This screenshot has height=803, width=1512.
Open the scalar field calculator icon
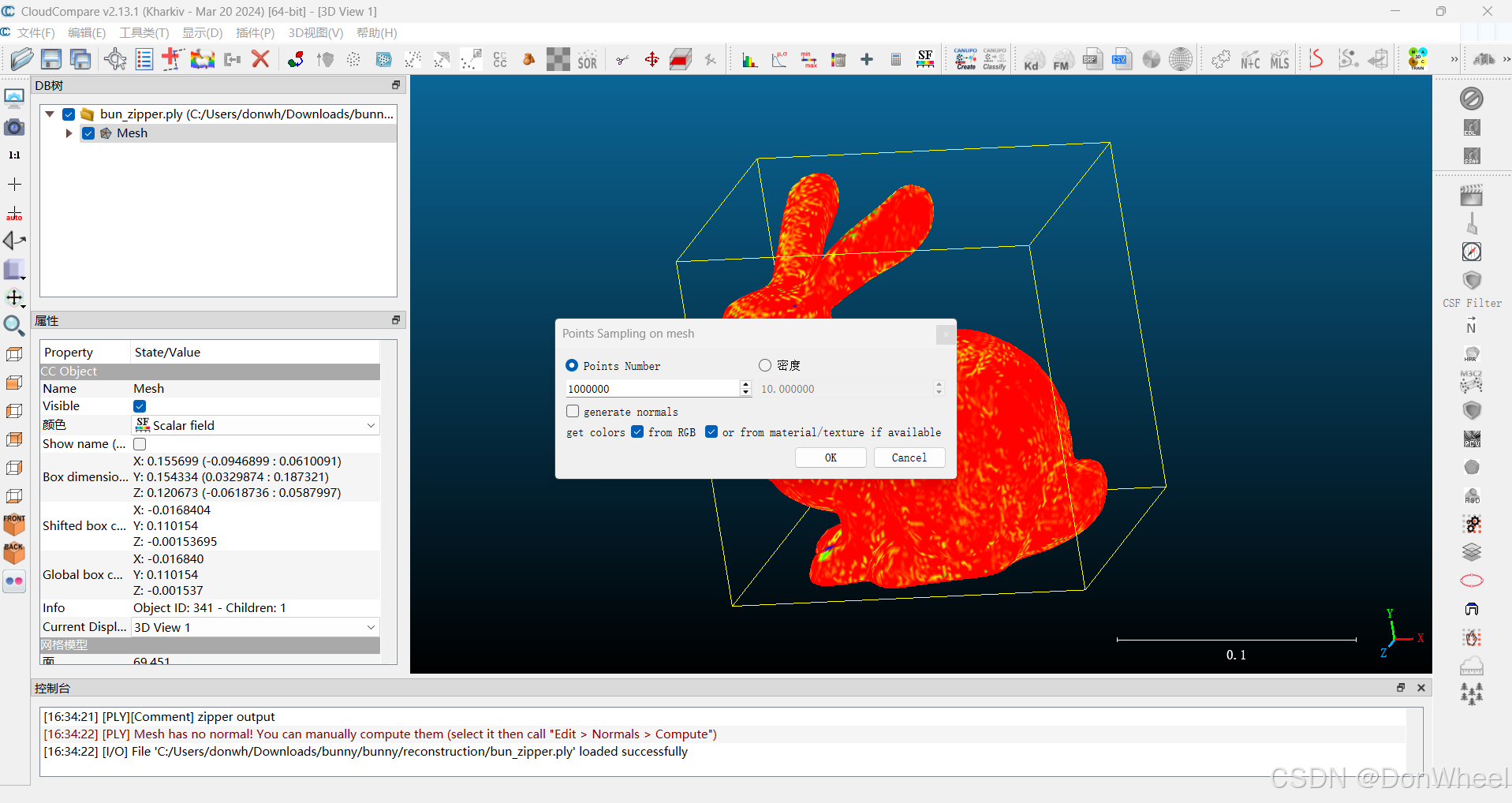[896, 60]
